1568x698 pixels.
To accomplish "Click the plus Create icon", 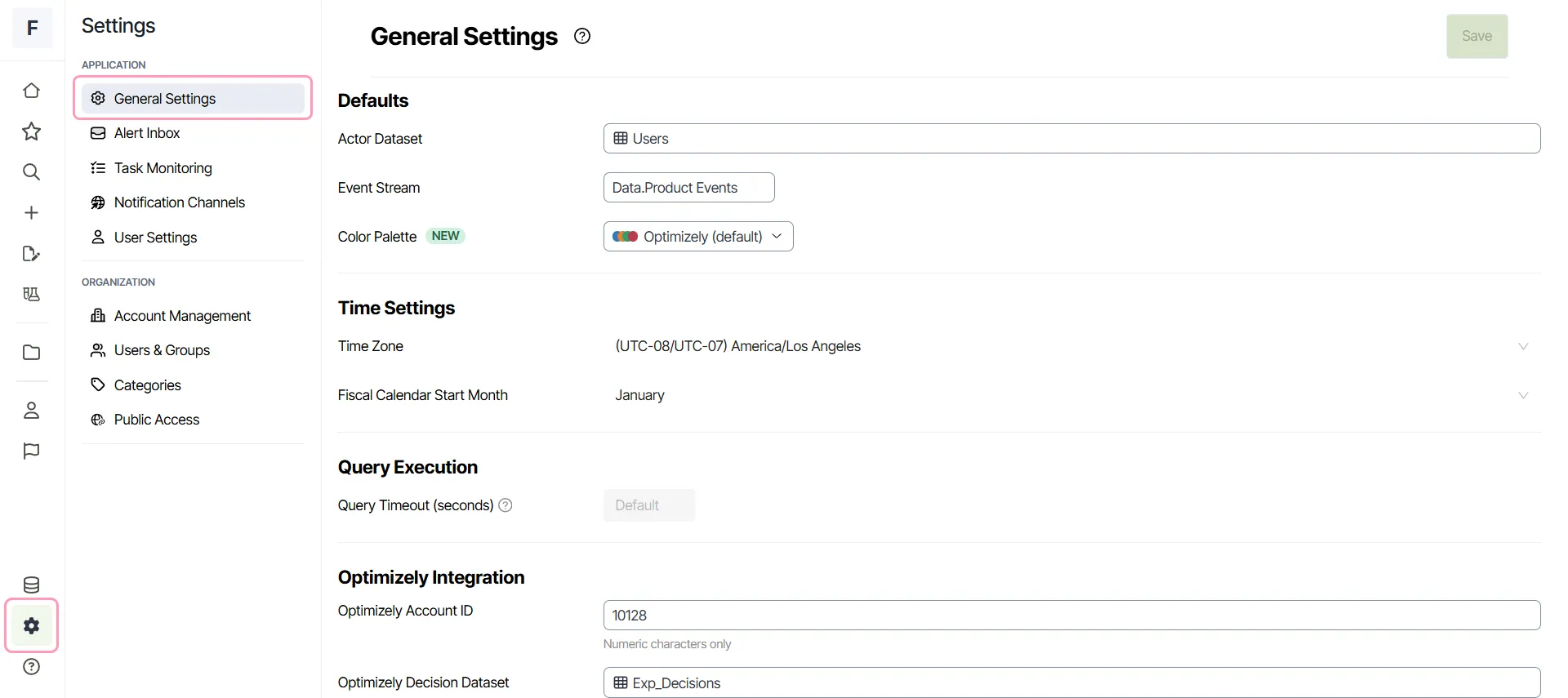I will [31, 213].
